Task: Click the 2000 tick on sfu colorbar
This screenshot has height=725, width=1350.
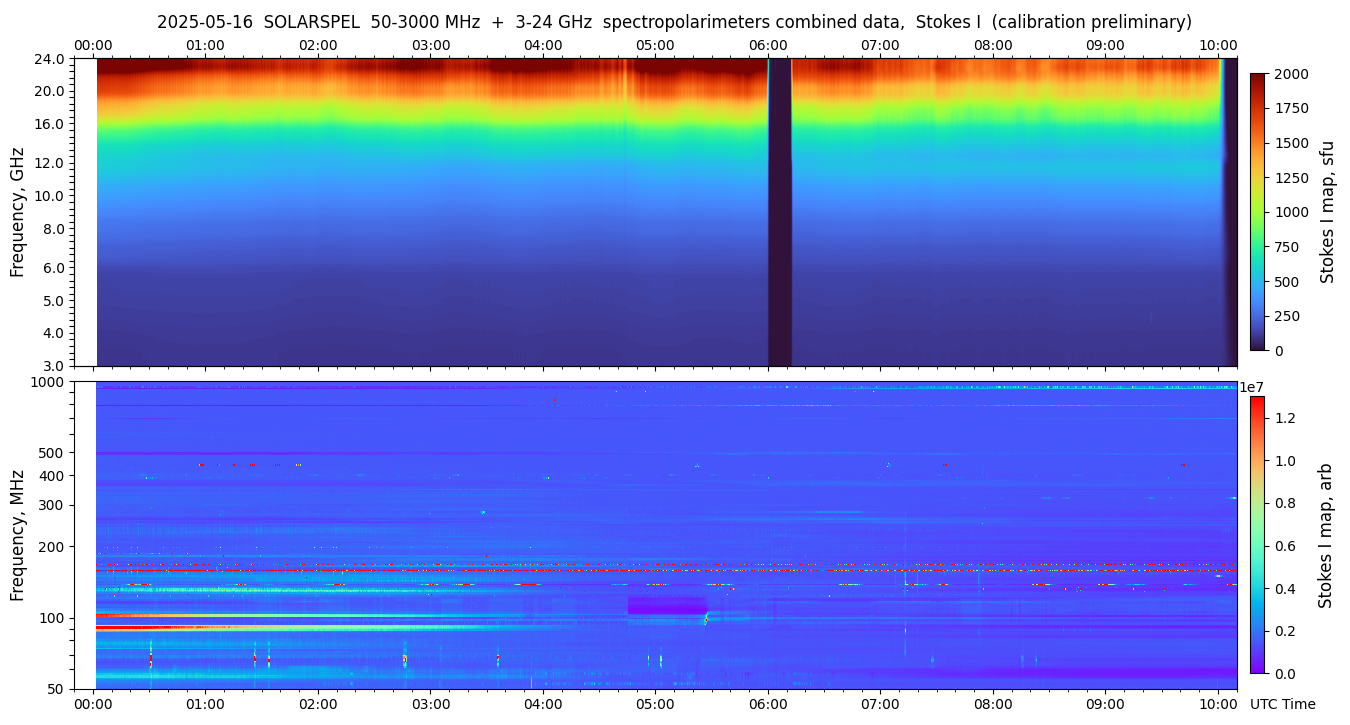Action: pyautogui.click(x=1289, y=75)
